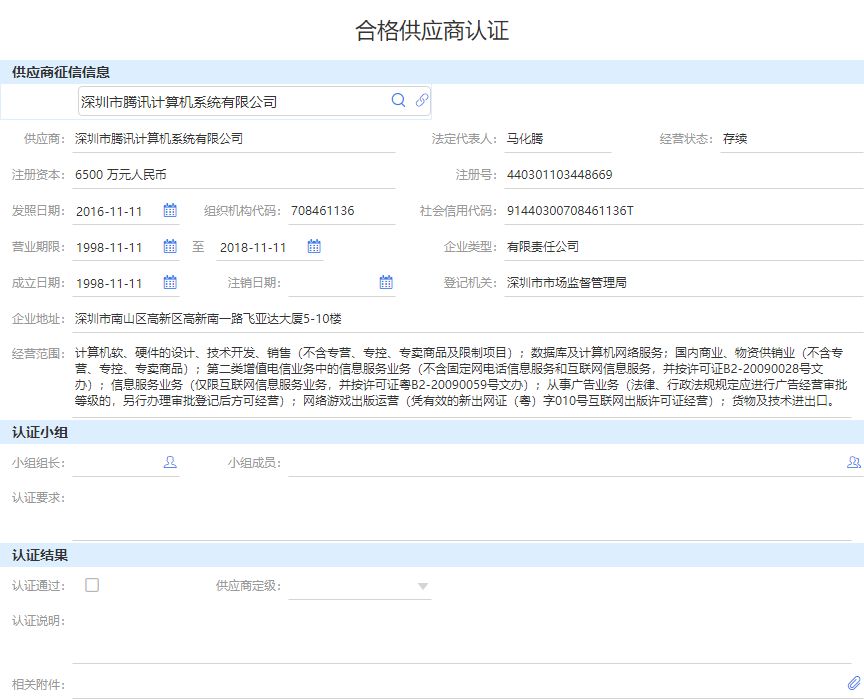Open calendar for 营业期限 start date
The height and width of the screenshot is (699, 864).
coord(170,246)
